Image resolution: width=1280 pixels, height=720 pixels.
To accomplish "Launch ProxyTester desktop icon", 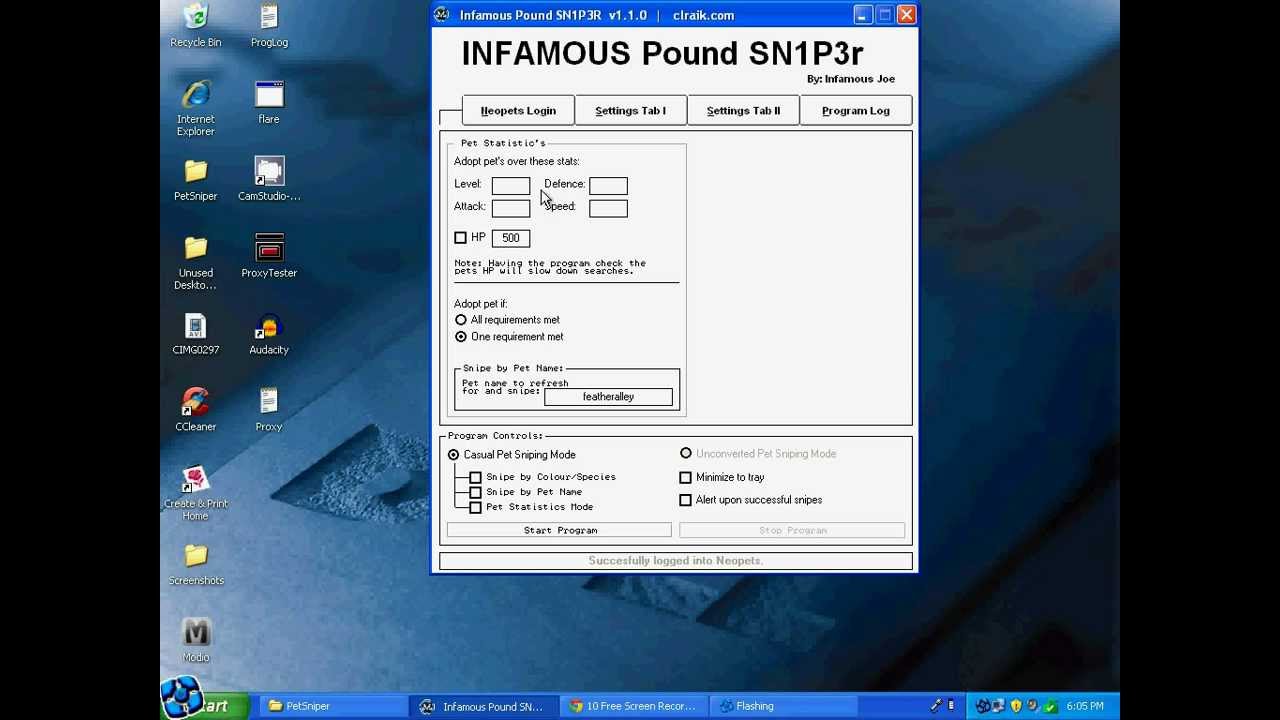I will click(269, 257).
